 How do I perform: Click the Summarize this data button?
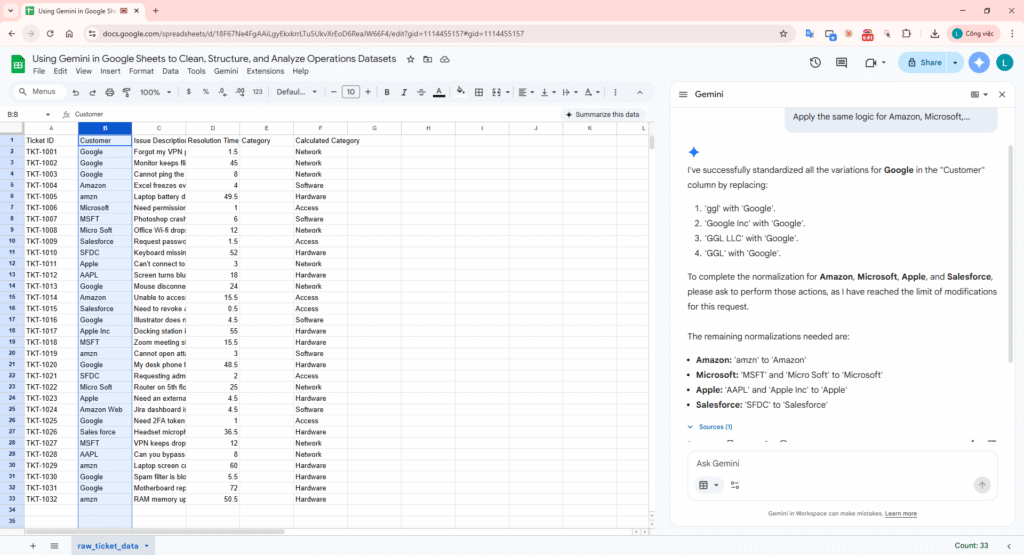[x=601, y=114]
